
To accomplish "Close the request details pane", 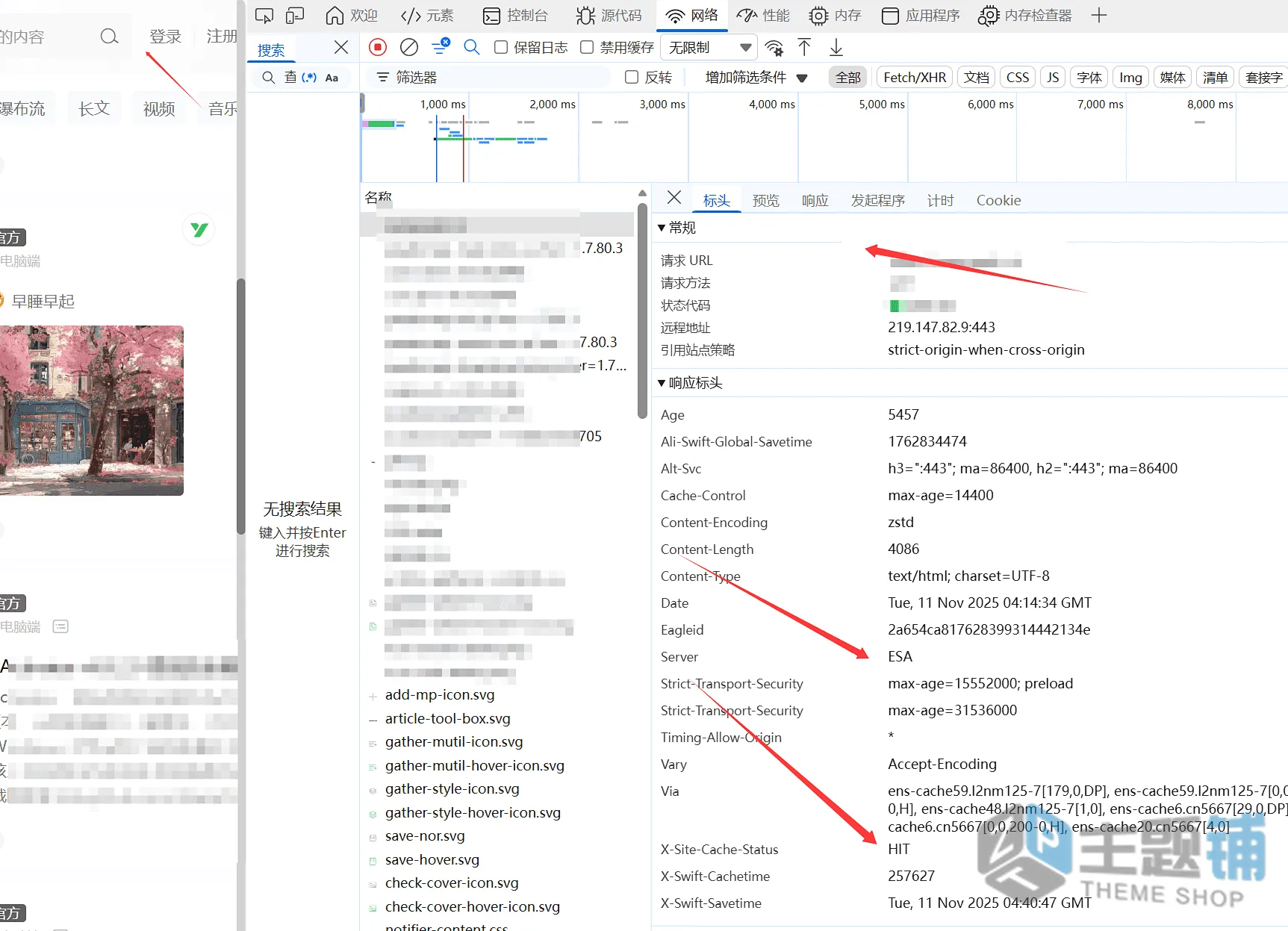I will 674,197.
